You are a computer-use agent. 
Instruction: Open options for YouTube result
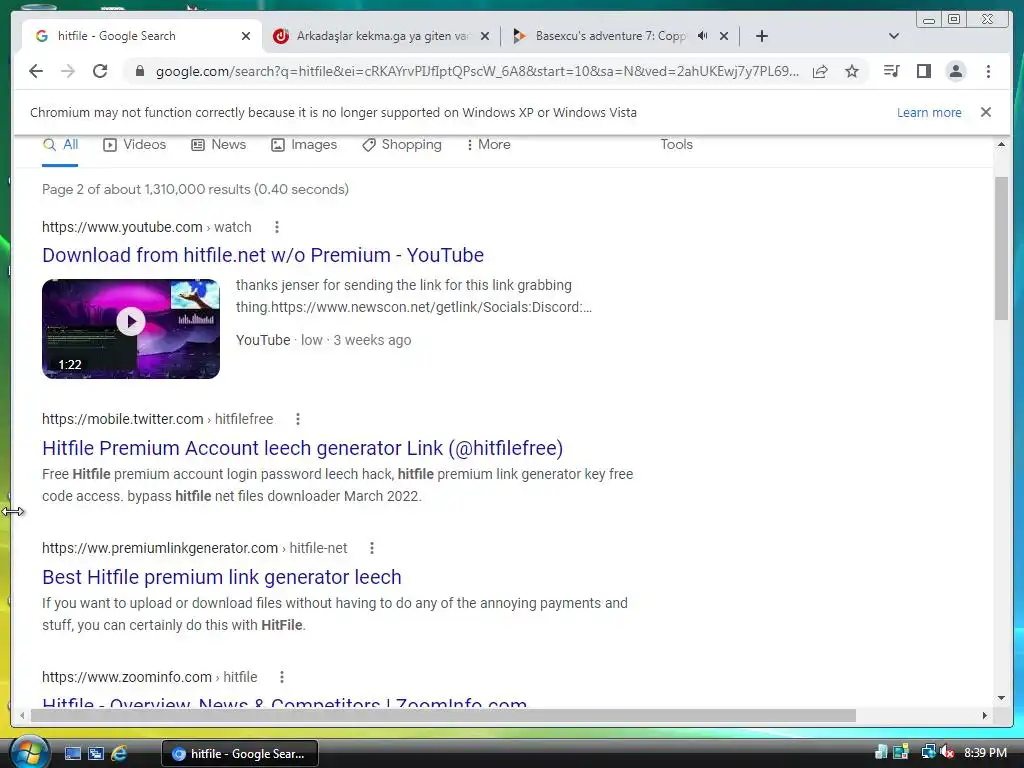pos(277,227)
